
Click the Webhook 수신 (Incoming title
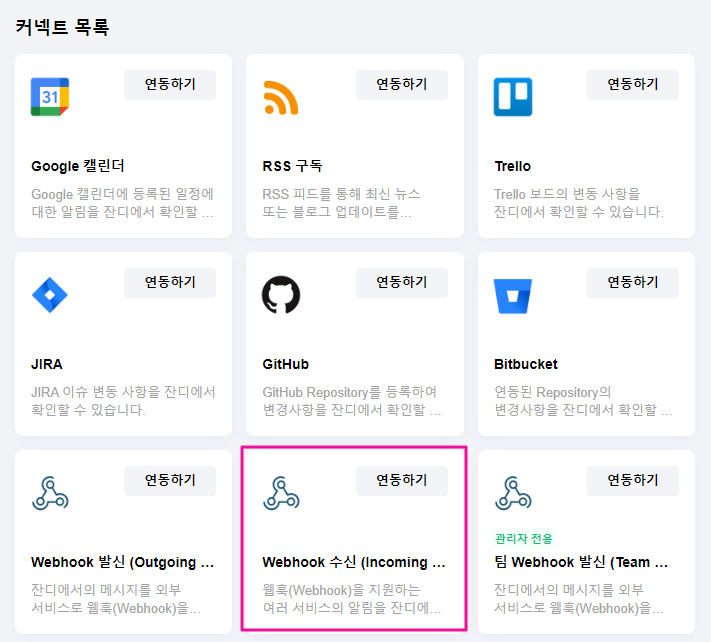[x=354, y=562]
